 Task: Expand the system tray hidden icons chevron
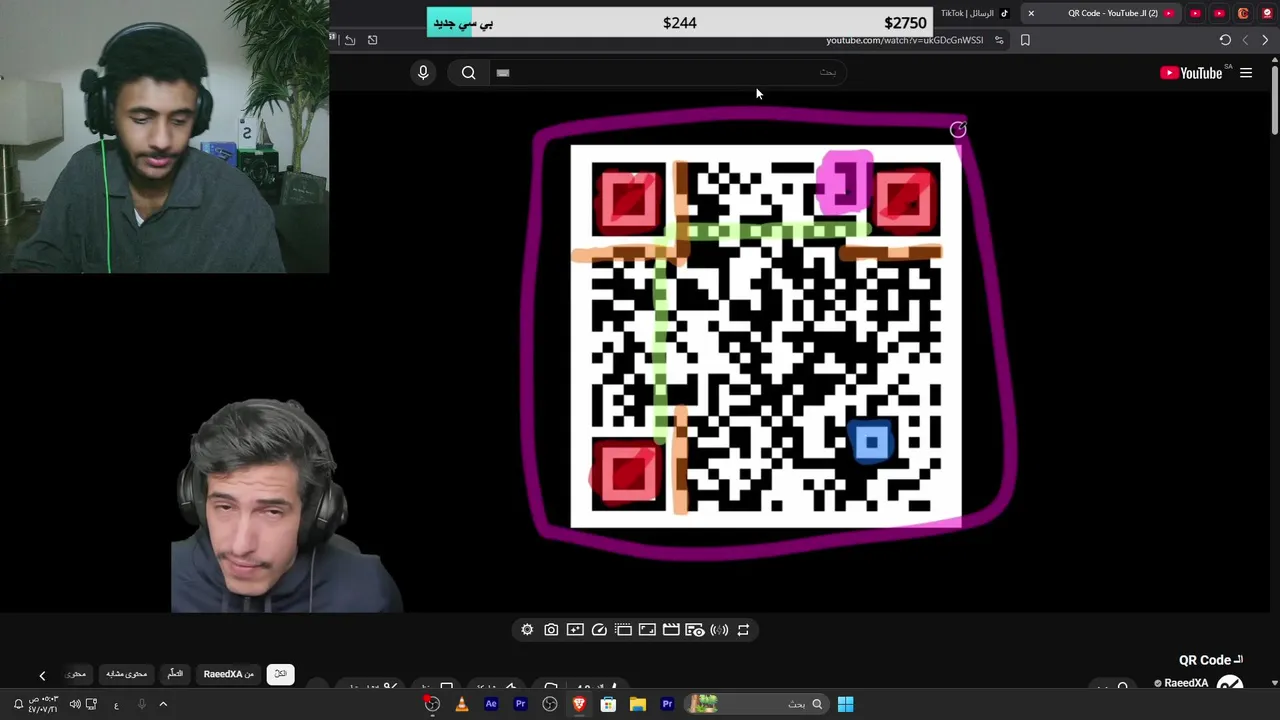pos(163,704)
